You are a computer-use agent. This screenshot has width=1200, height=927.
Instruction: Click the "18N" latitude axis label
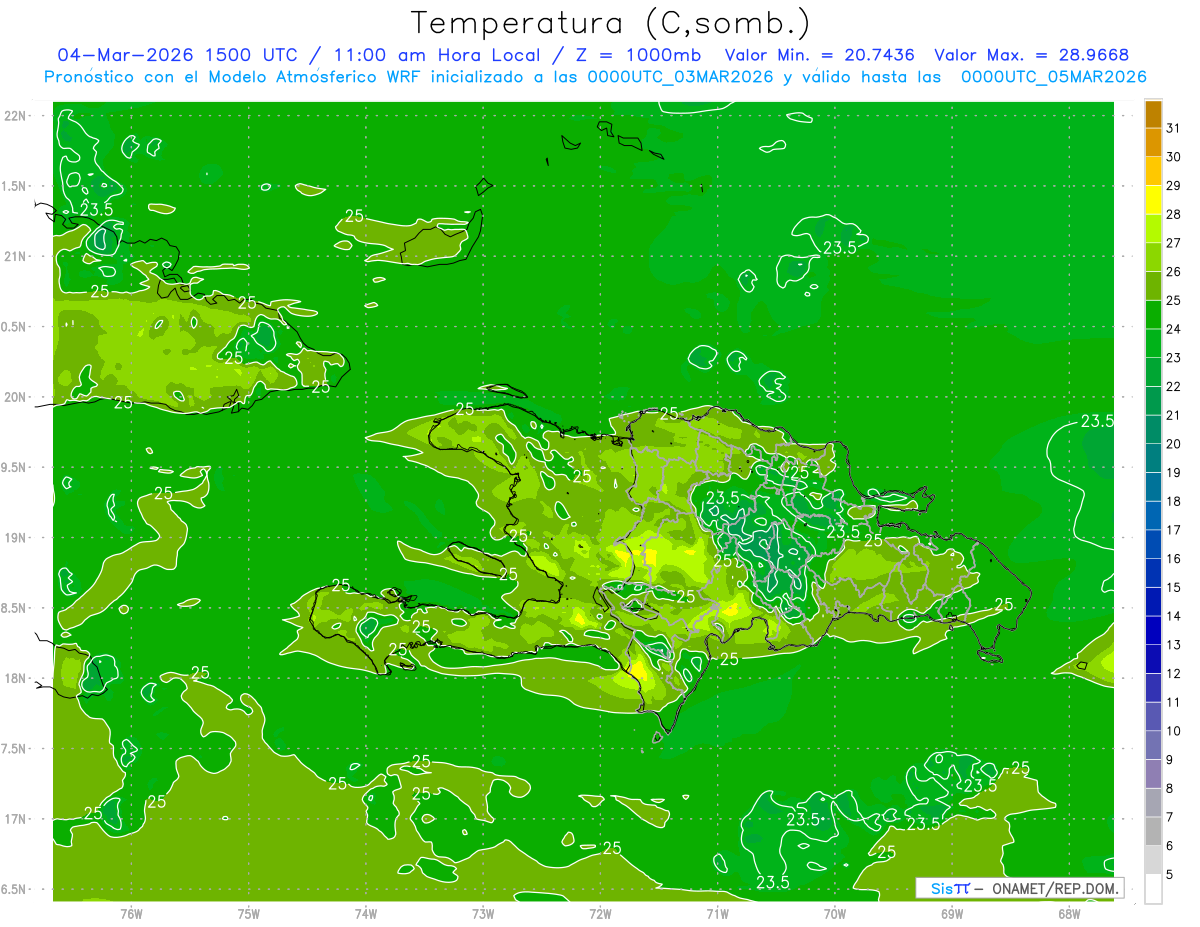(16, 678)
